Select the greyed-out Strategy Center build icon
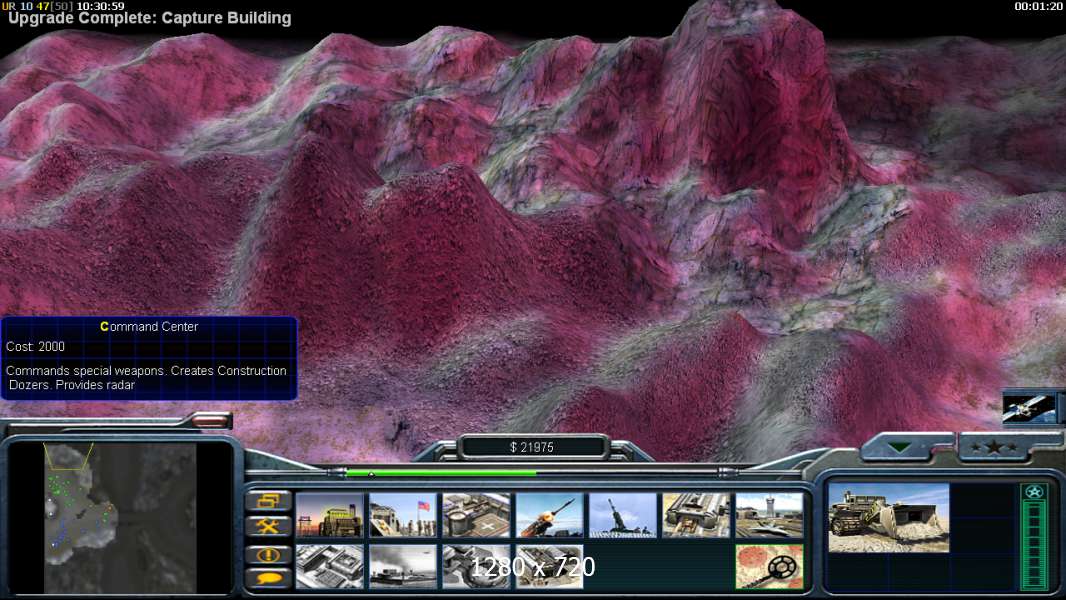1066x600 pixels. [x=330, y=566]
